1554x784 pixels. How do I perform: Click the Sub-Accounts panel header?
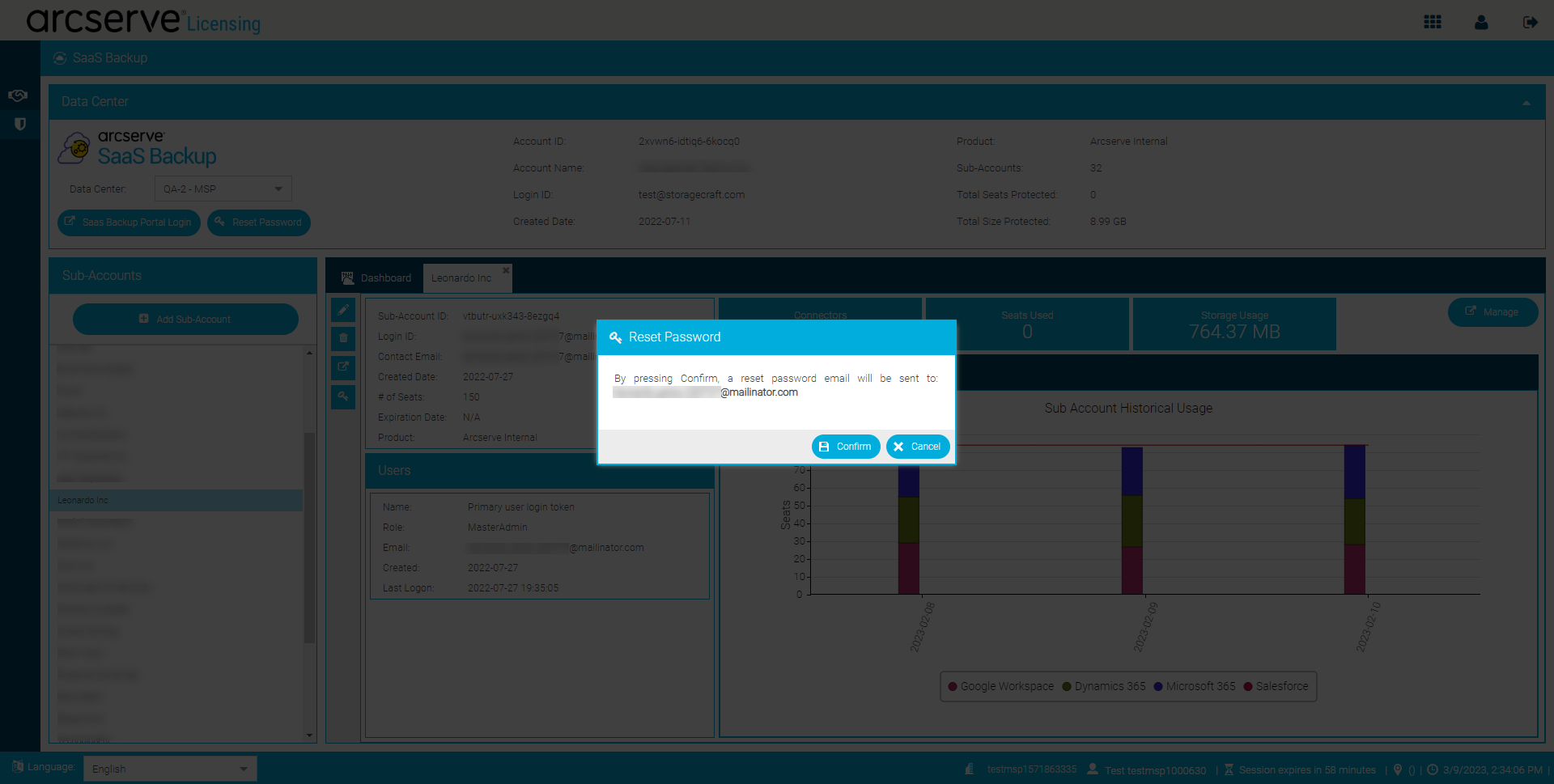click(183, 276)
